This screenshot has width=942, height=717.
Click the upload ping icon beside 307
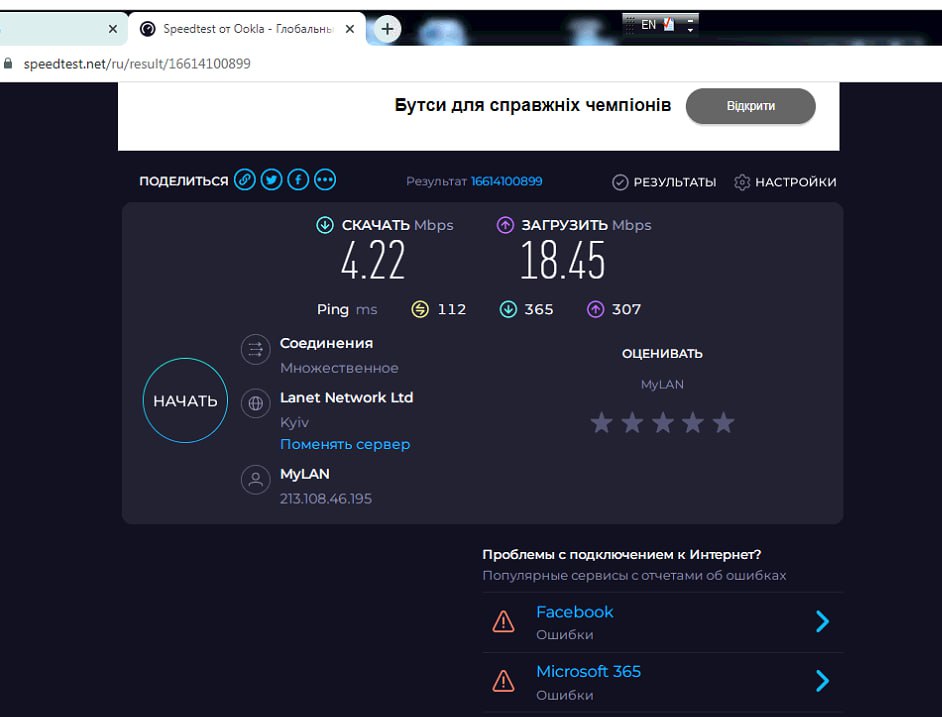pyautogui.click(x=595, y=310)
